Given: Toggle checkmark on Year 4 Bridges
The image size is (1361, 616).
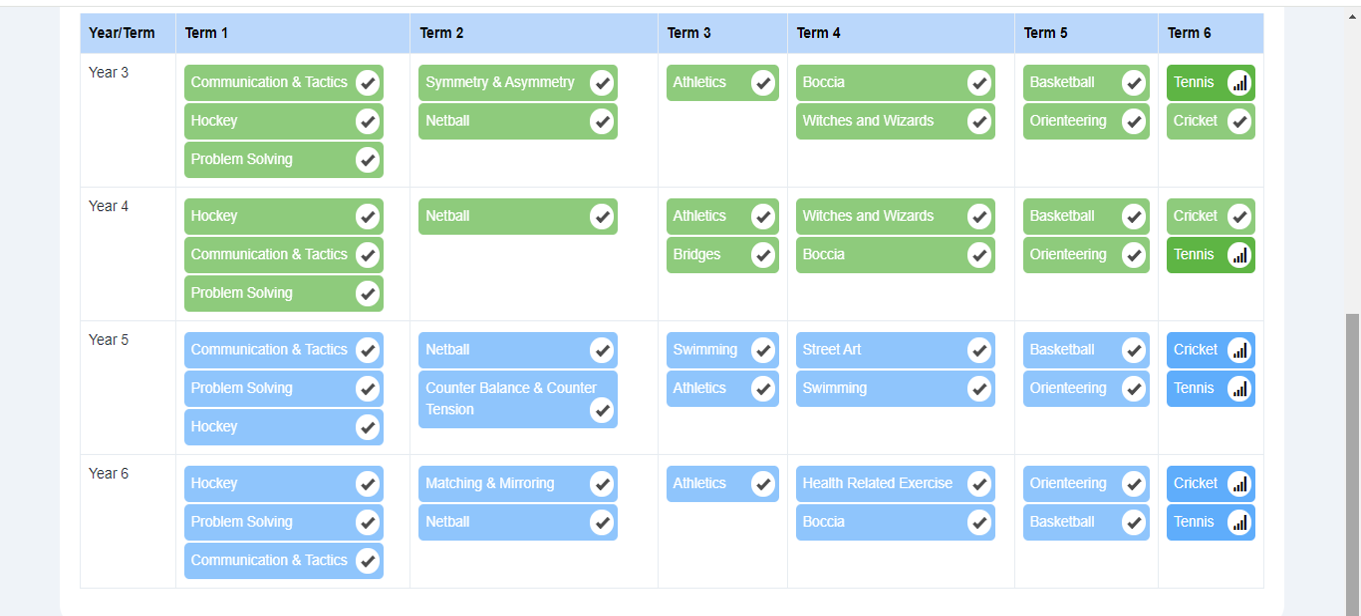Looking at the screenshot, I should [x=763, y=255].
